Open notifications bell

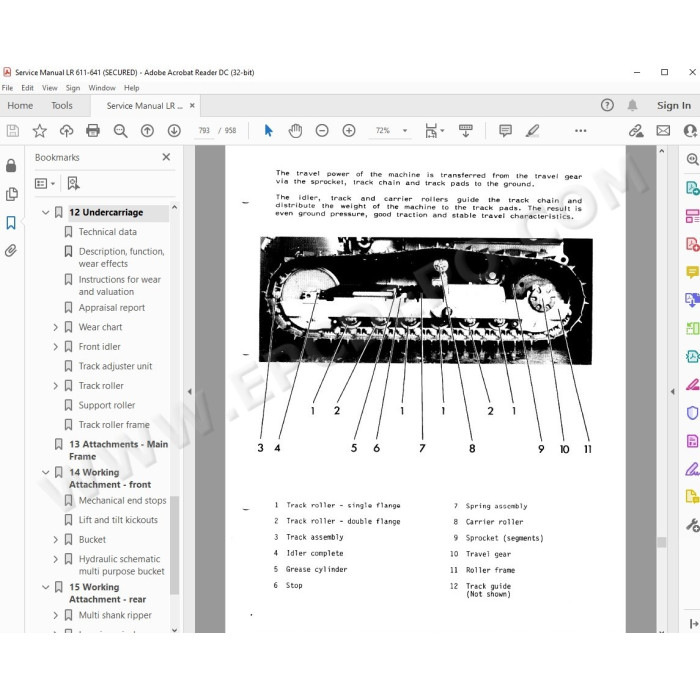click(x=632, y=105)
